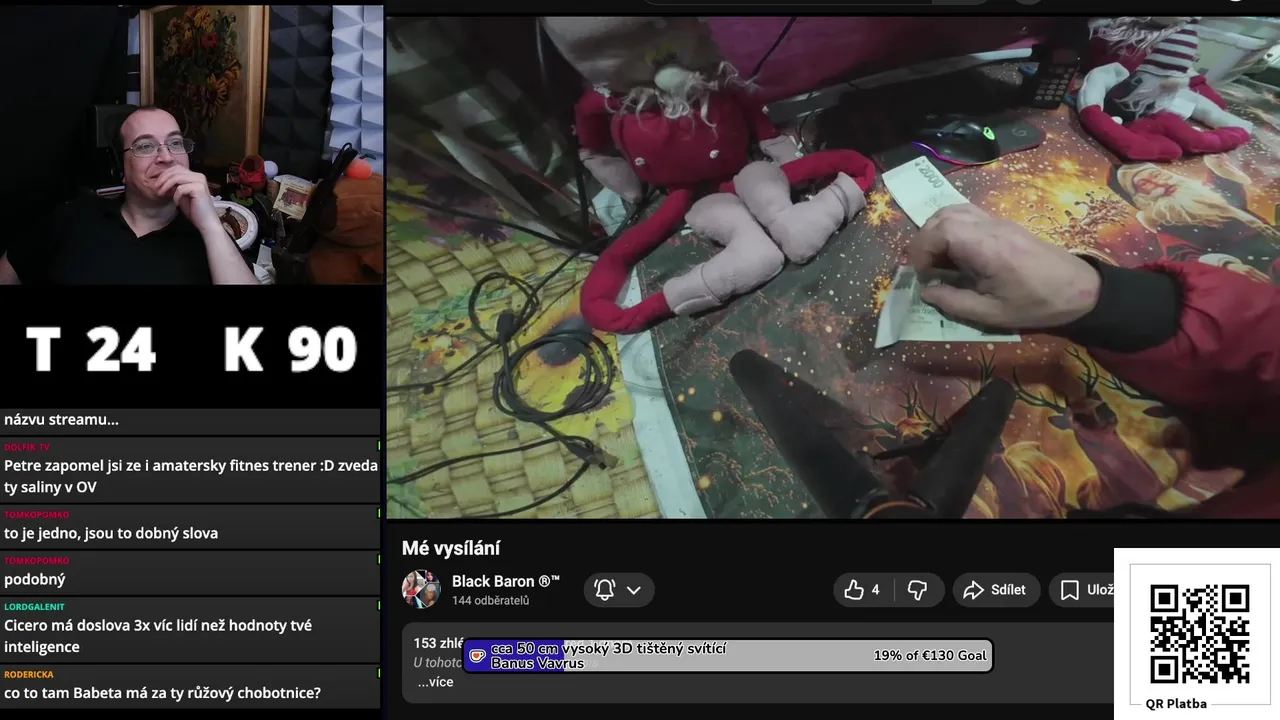Click the dislike thumbs-down icon
The height and width of the screenshot is (720, 1280).
[917, 590]
